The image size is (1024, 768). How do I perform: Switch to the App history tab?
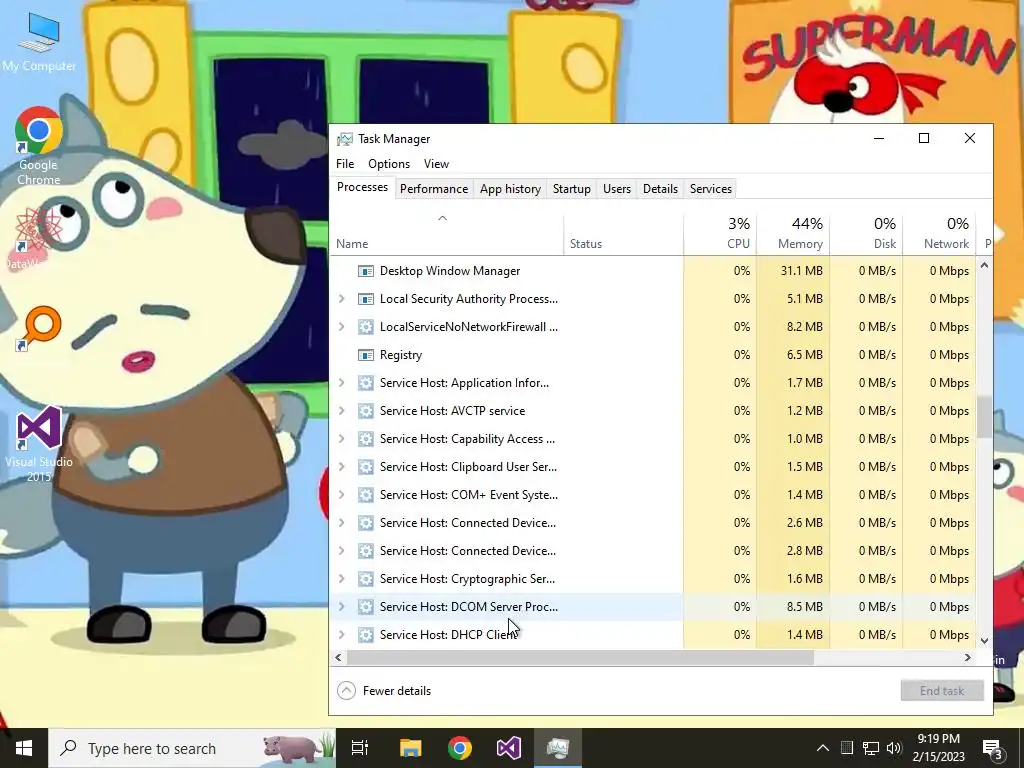tap(510, 189)
